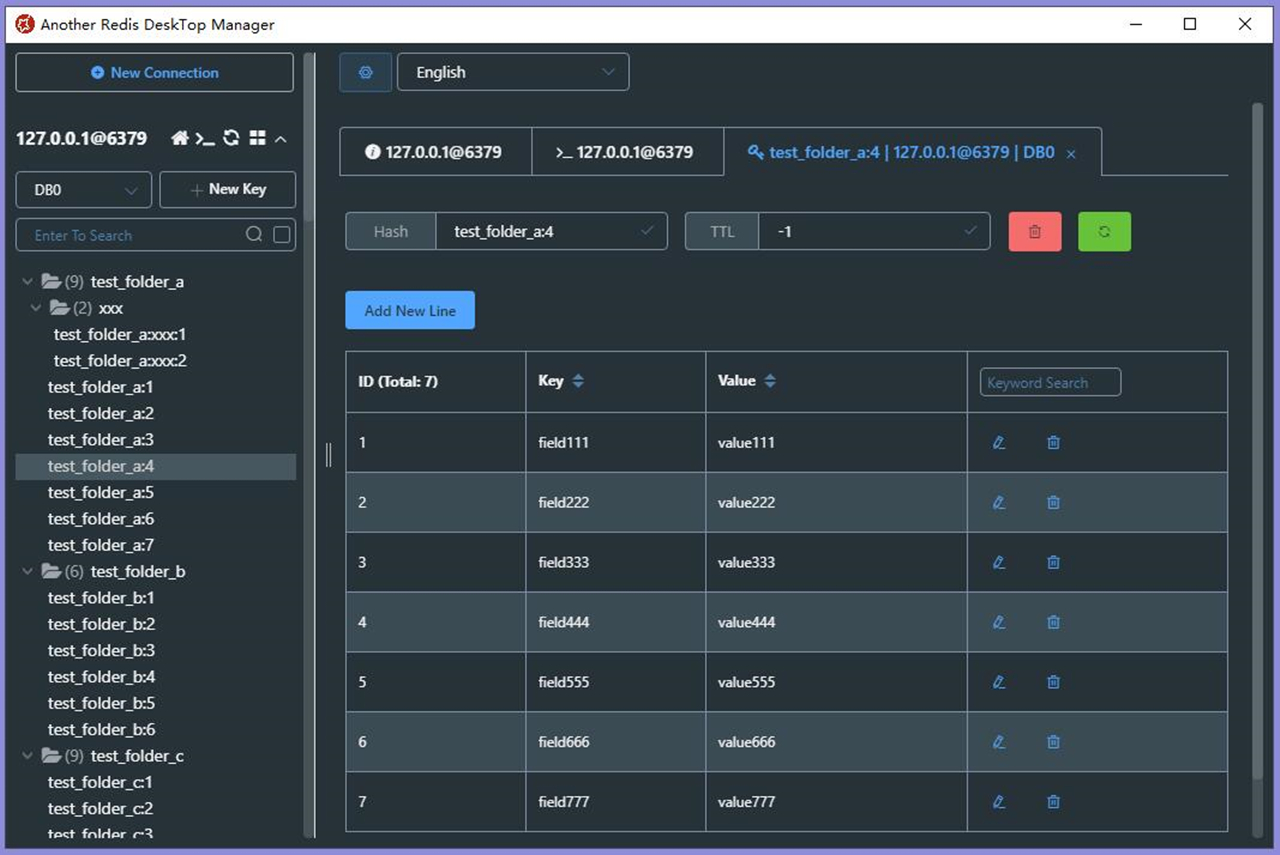Open the 127.0.0.1@6379 terminal tab
The width and height of the screenshot is (1280, 855).
[627, 151]
